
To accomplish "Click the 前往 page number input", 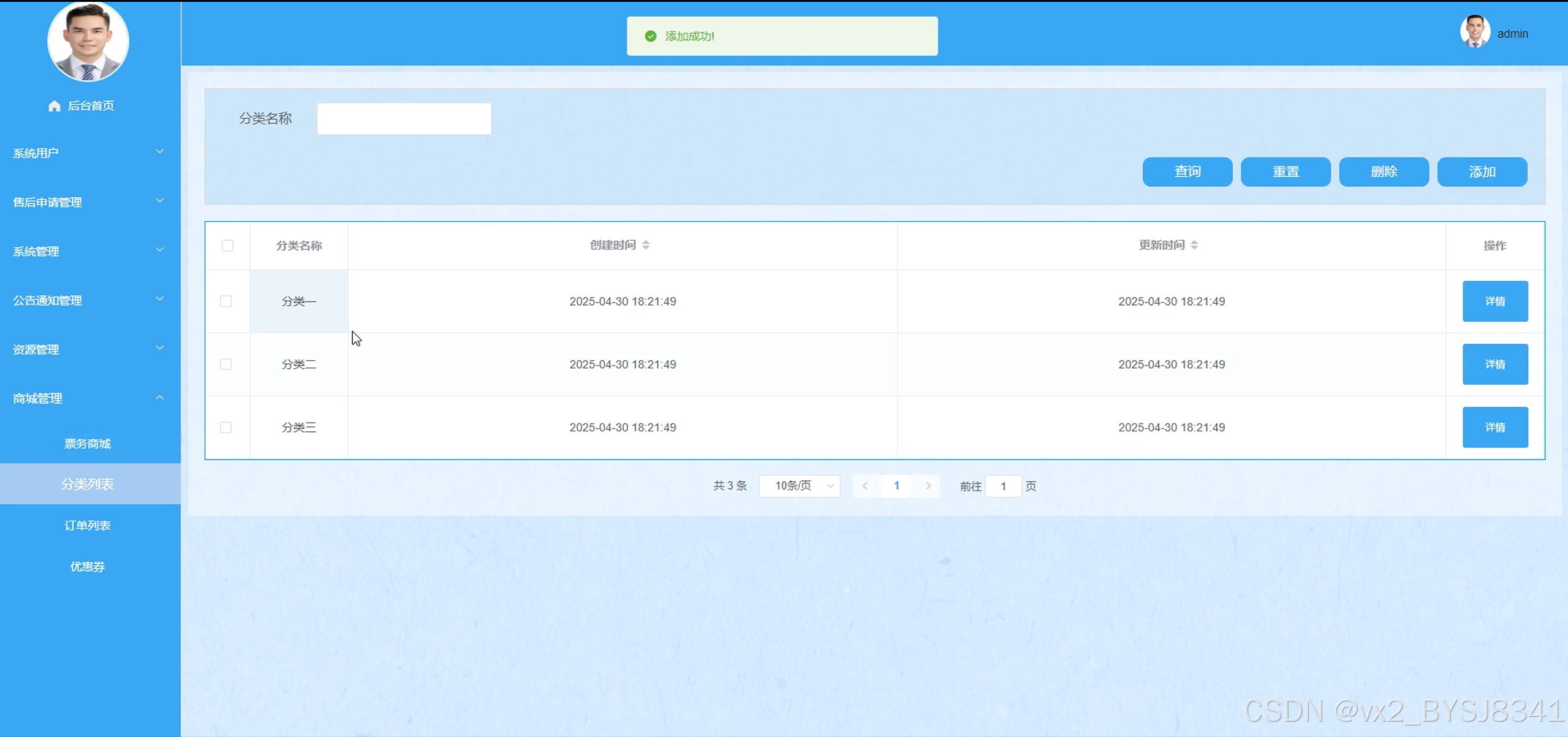I will [1003, 486].
